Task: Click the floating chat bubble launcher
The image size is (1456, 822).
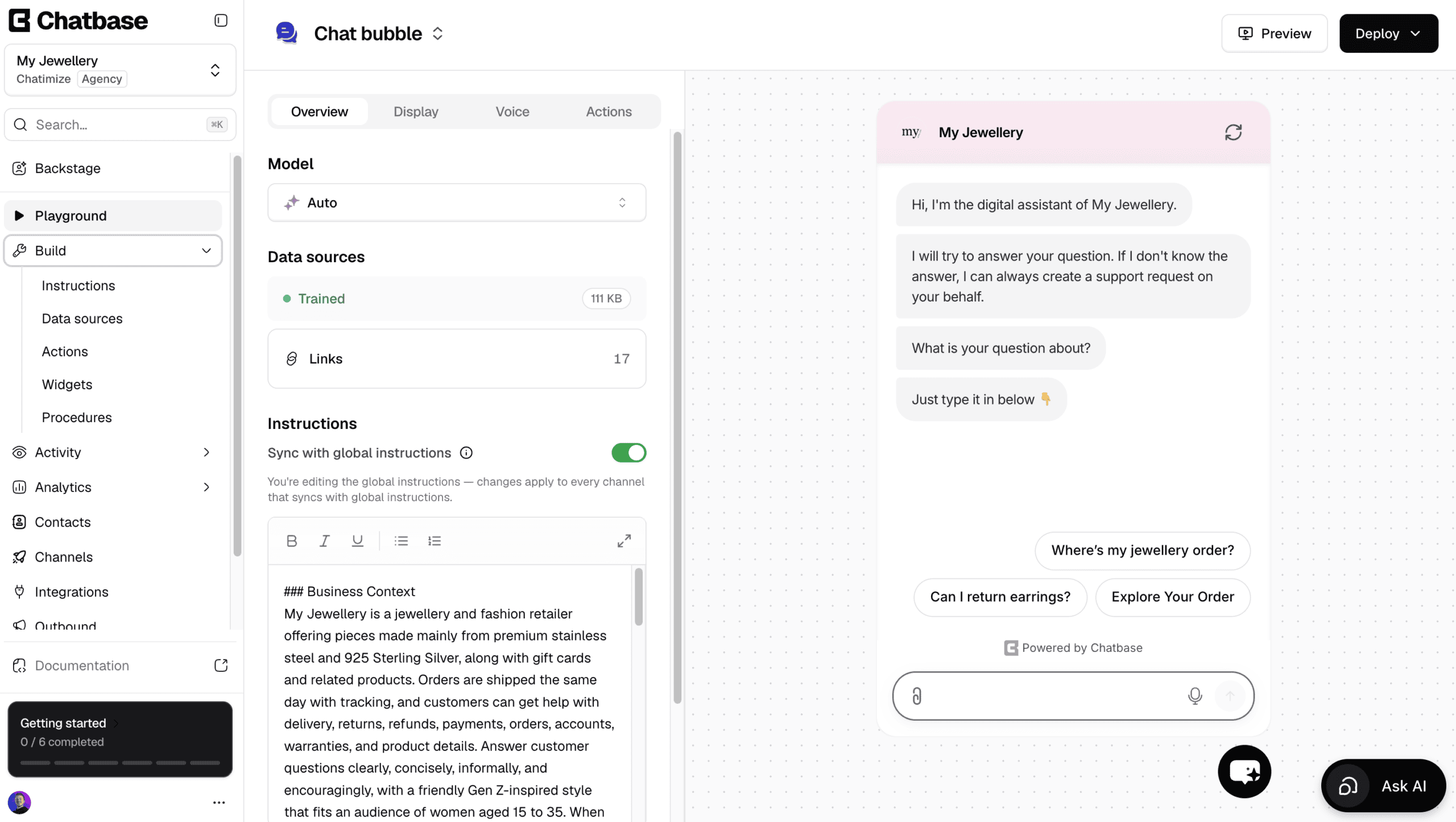Action: point(1244,771)
